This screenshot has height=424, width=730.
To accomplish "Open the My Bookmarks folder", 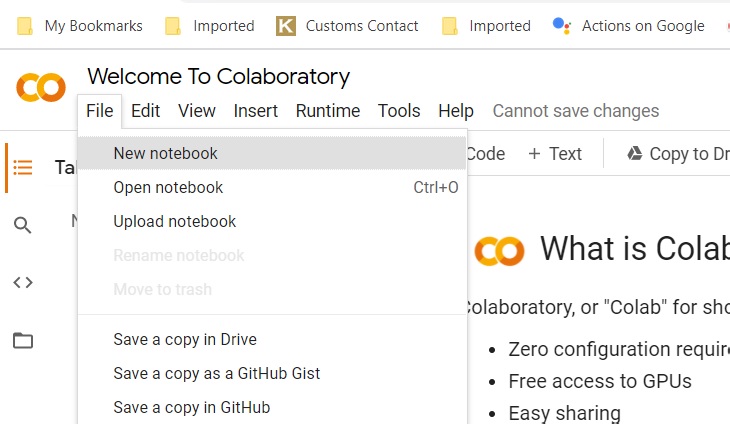I will coord(80,26).
